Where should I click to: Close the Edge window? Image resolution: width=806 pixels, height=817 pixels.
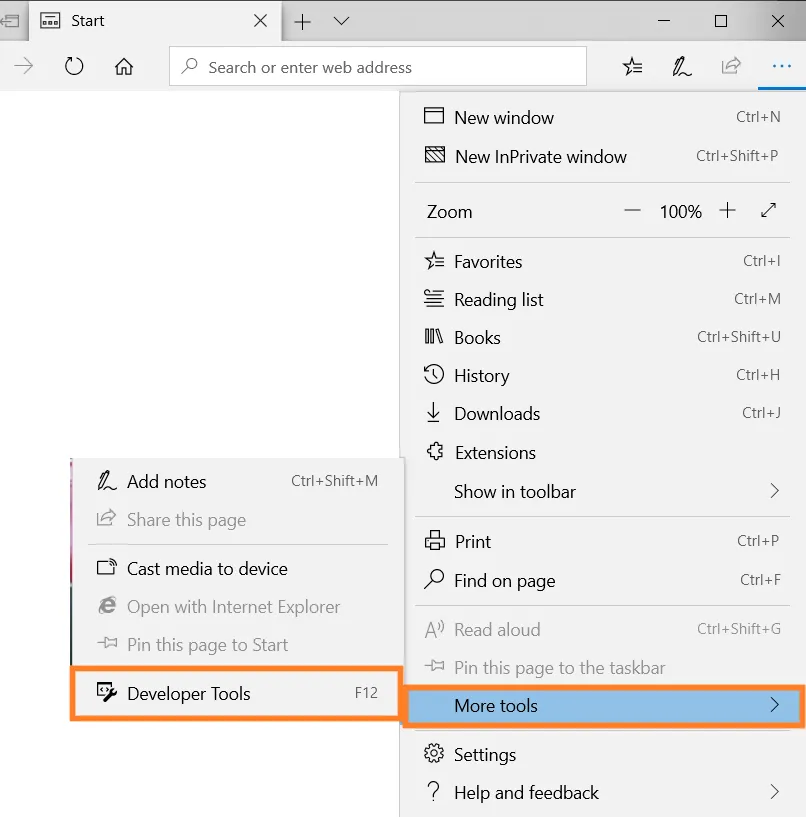777,21
